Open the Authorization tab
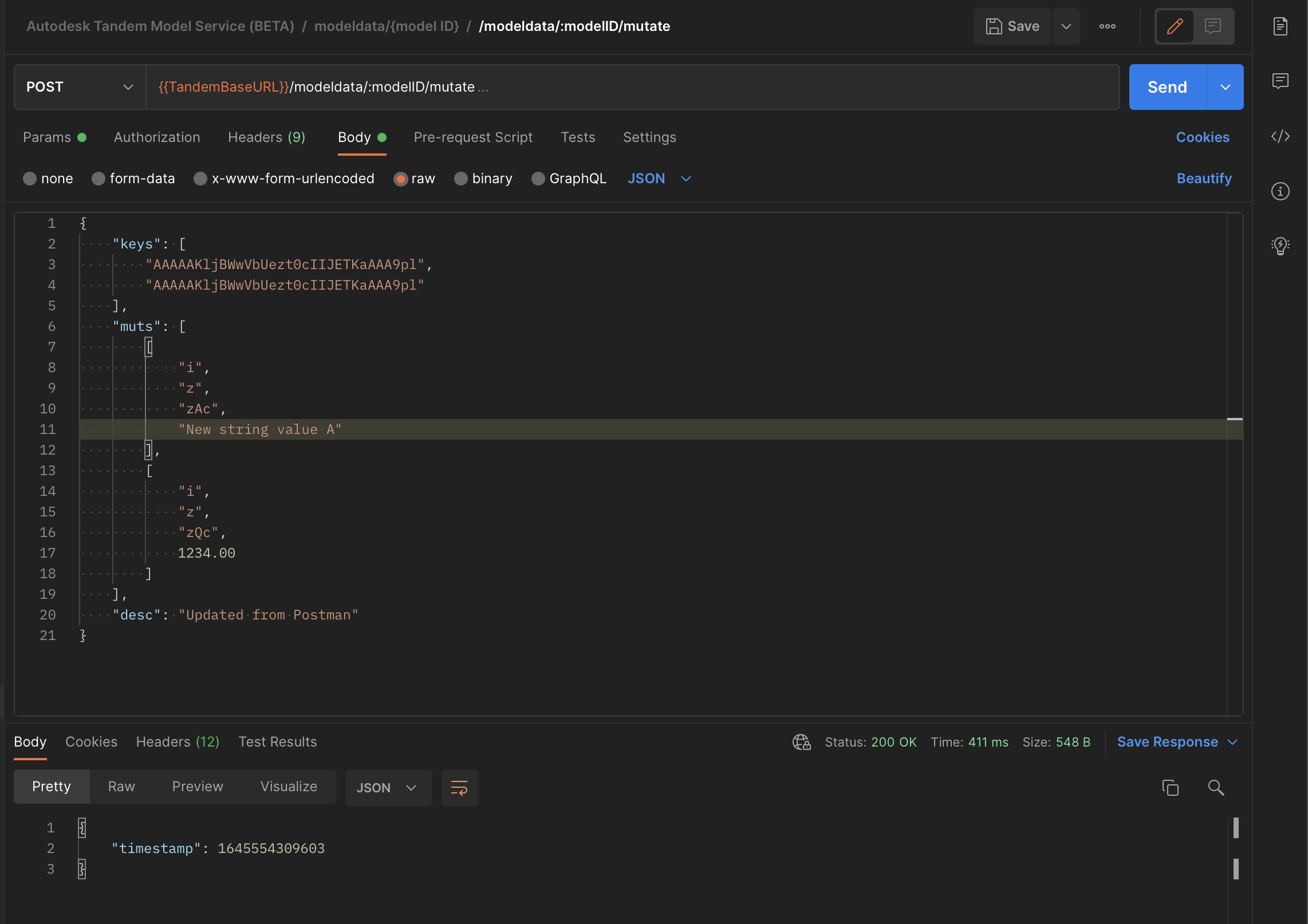This screenshot has height=924, width=1308. point(157,137)
